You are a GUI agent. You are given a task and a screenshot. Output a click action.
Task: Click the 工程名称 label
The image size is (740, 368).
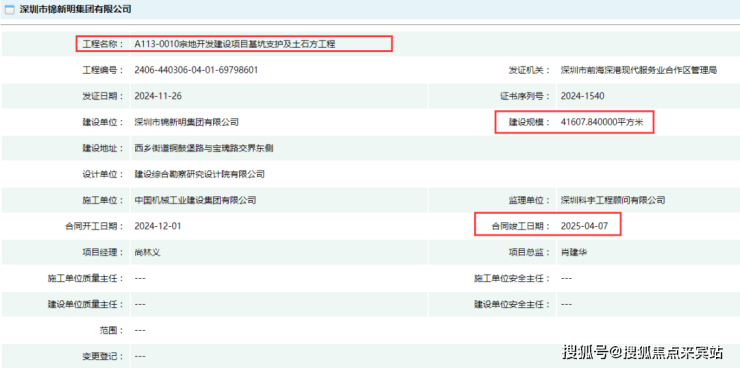point(103,44)
